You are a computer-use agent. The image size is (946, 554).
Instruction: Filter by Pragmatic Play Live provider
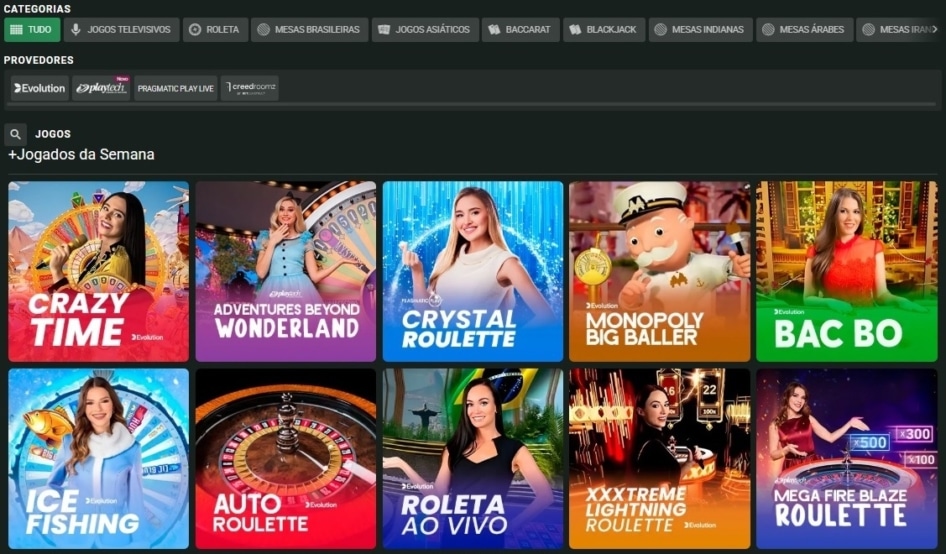(x=176, y=88)
